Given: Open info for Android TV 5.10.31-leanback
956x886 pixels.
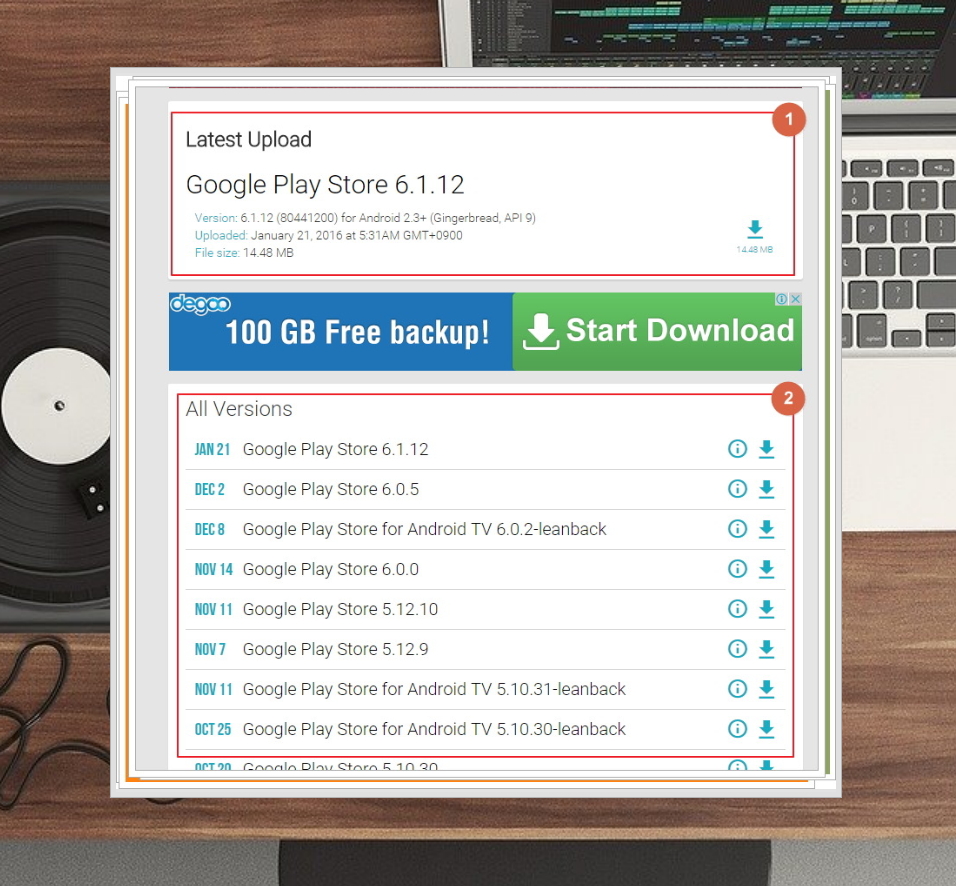Looking at the screenshot, I should click(737, 689).
